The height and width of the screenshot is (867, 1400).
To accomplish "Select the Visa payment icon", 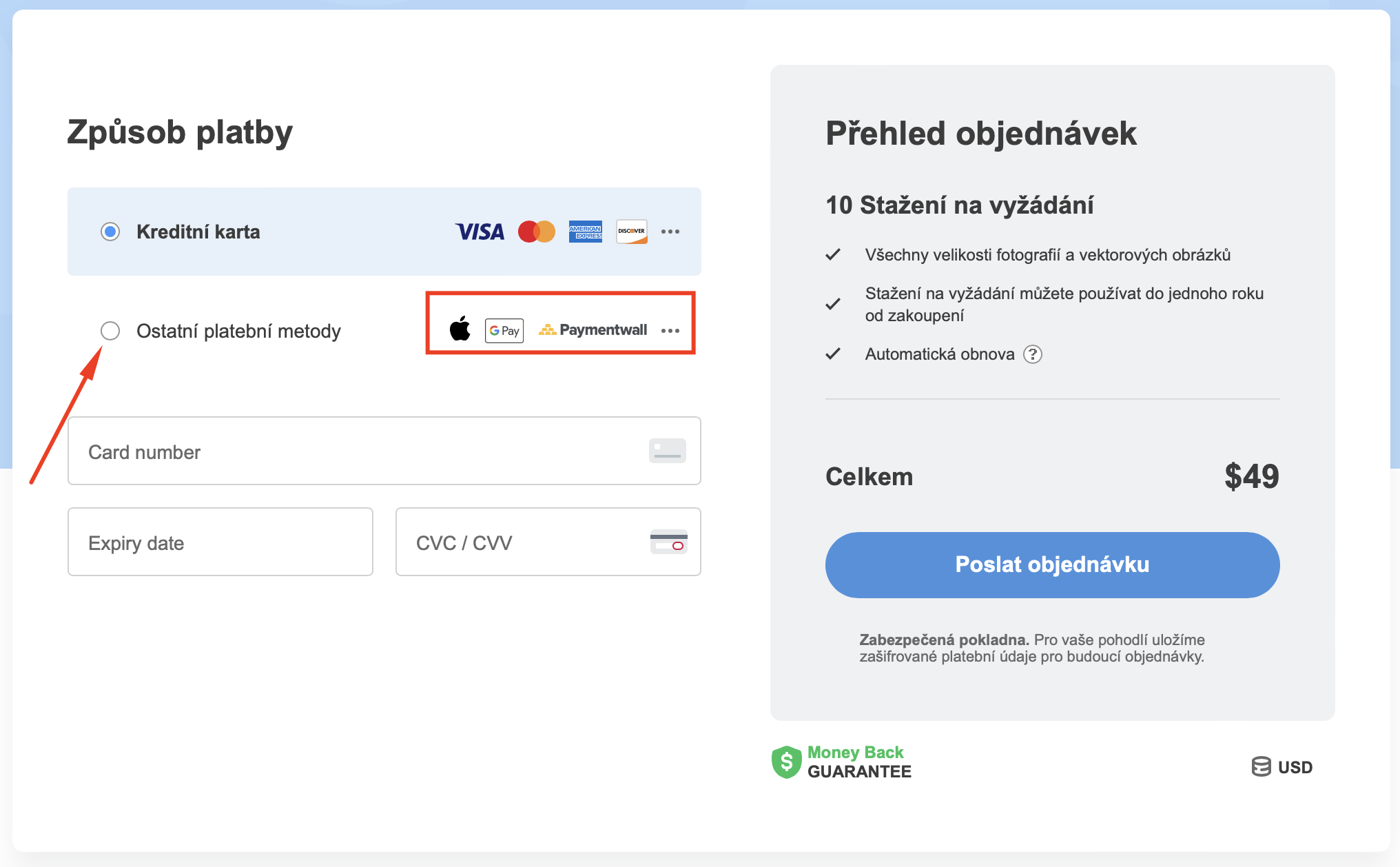I will [480, 232].
